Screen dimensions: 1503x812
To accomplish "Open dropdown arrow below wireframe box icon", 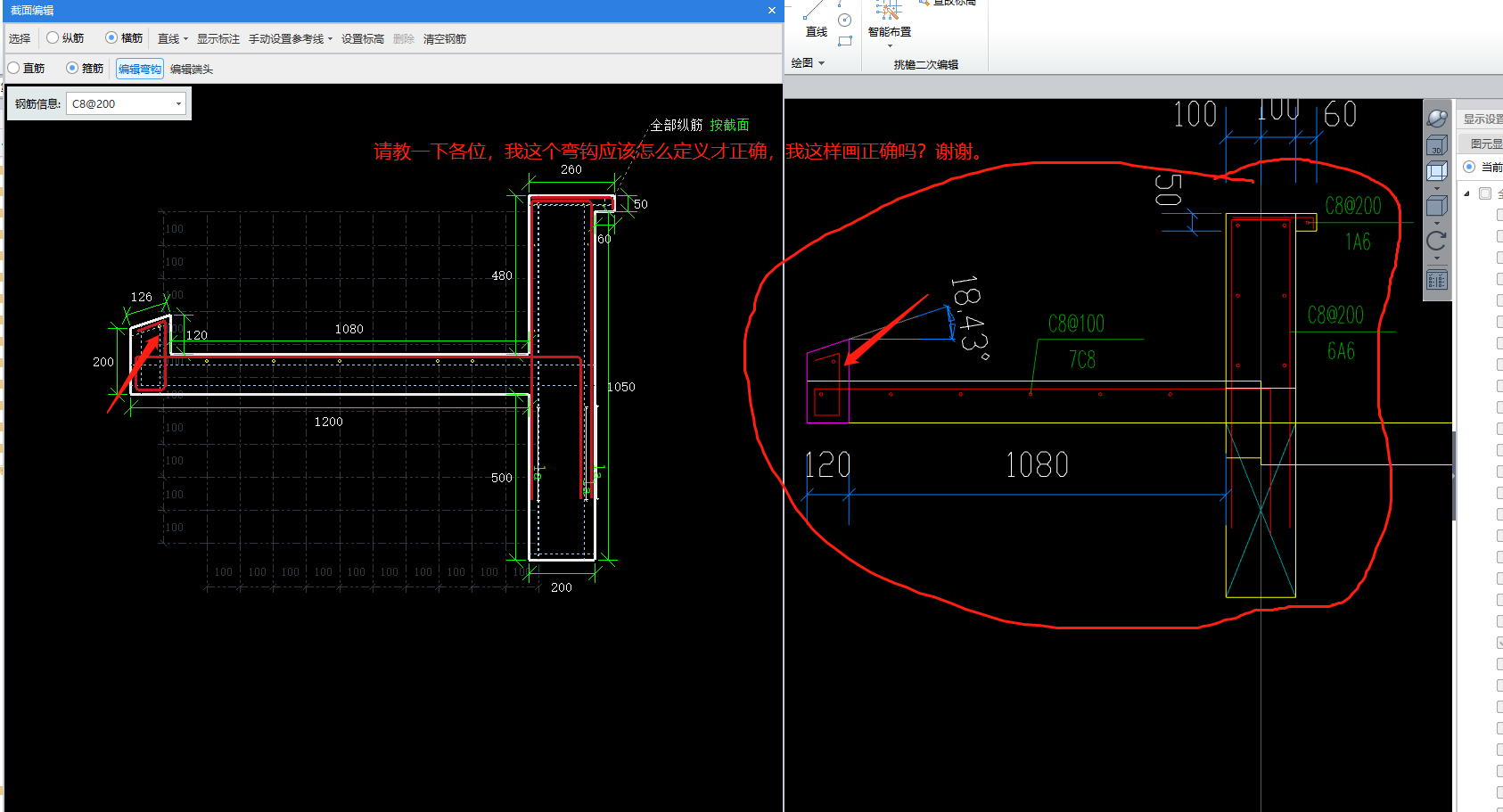I will [x=1437, y=188].
